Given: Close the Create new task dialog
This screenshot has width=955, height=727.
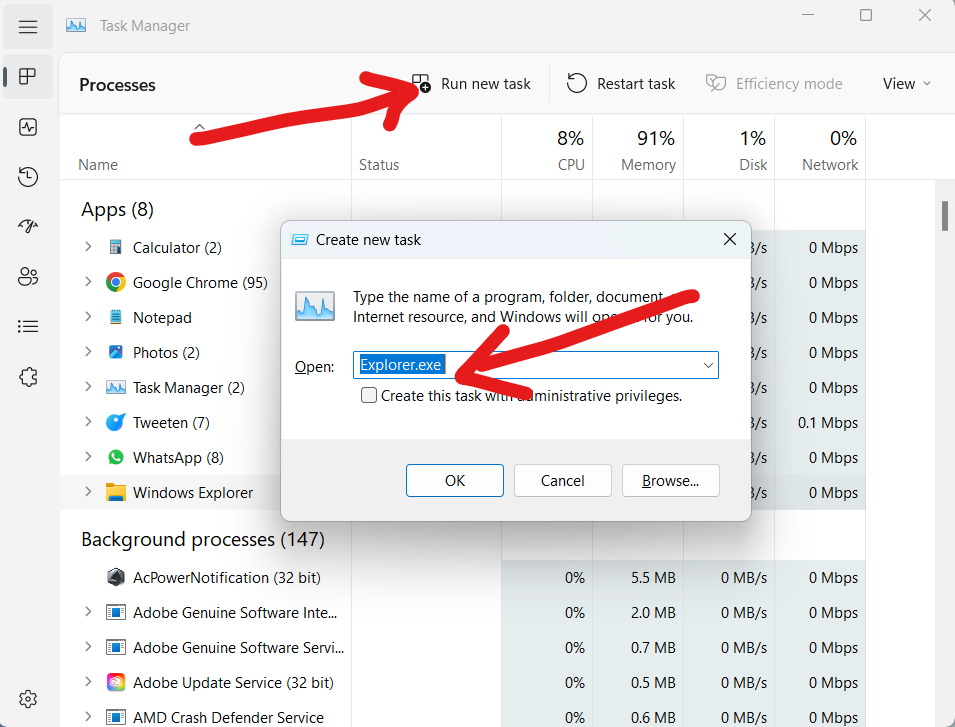Looking at the screenshot, I should click(730, 239).
